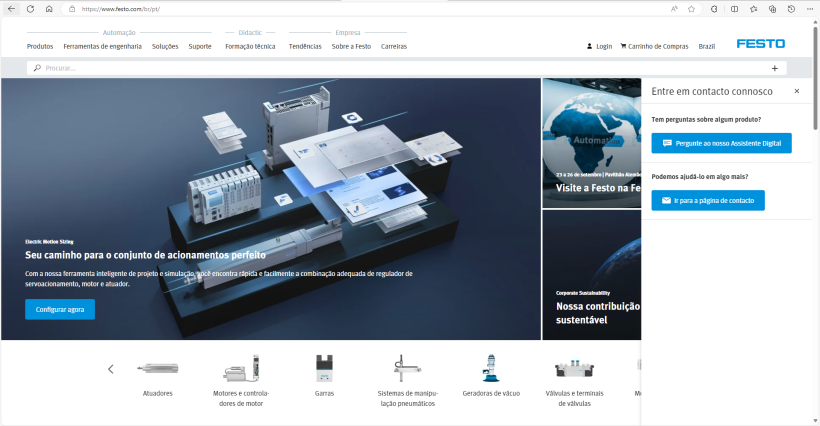Click the read aloud icon in address bar

(x=674, y=9)
